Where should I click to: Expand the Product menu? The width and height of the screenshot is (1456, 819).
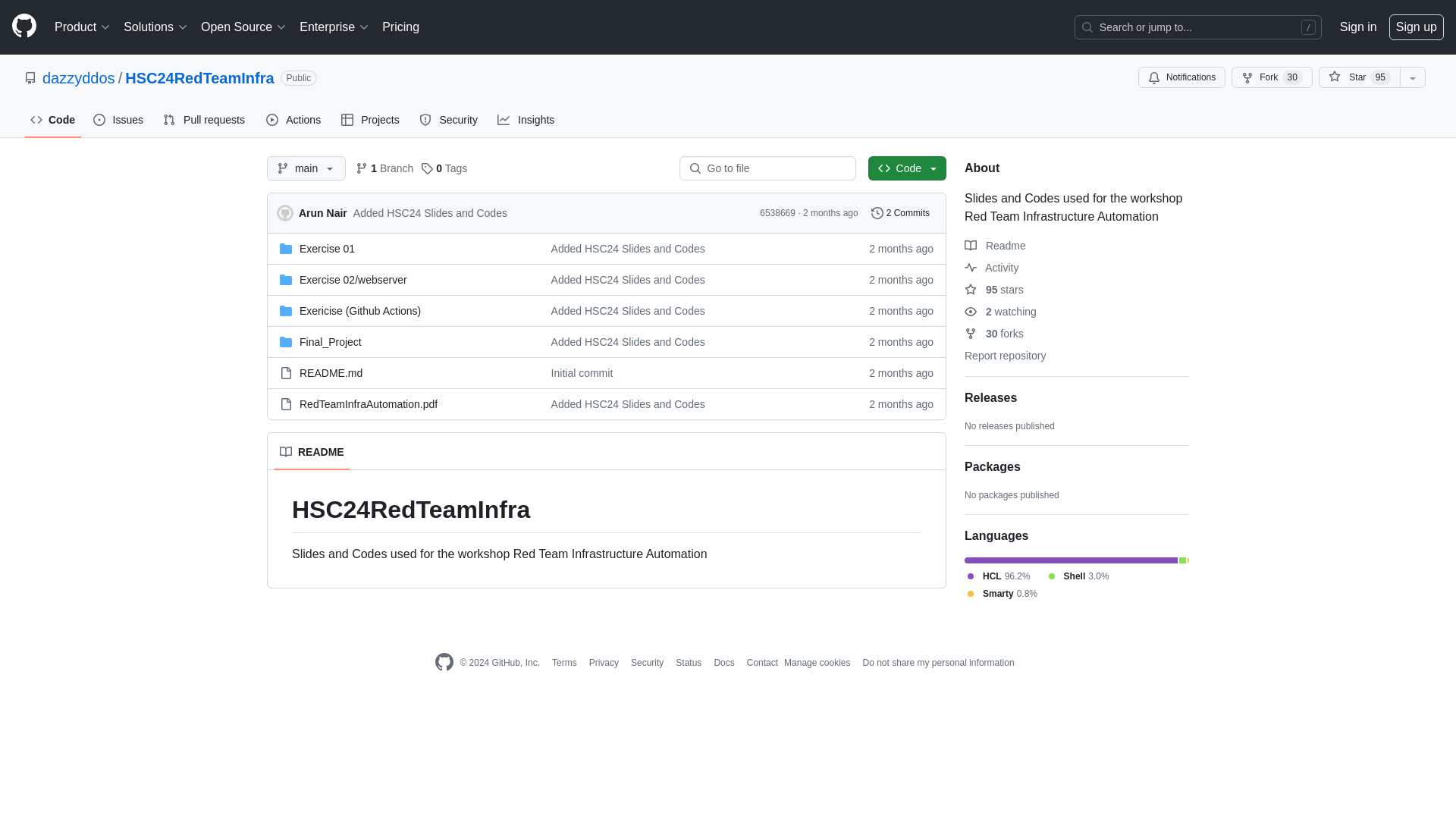coord(82,27)
